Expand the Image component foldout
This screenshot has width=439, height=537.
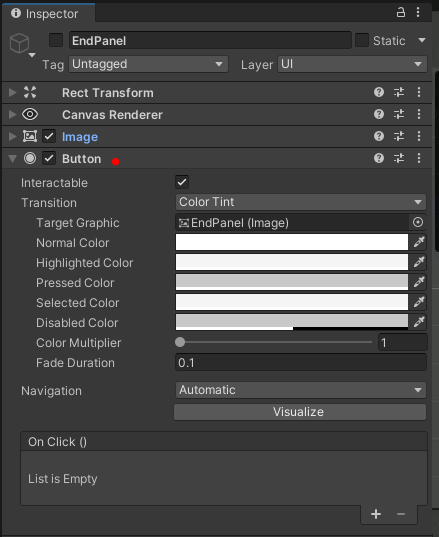[13, 136]
